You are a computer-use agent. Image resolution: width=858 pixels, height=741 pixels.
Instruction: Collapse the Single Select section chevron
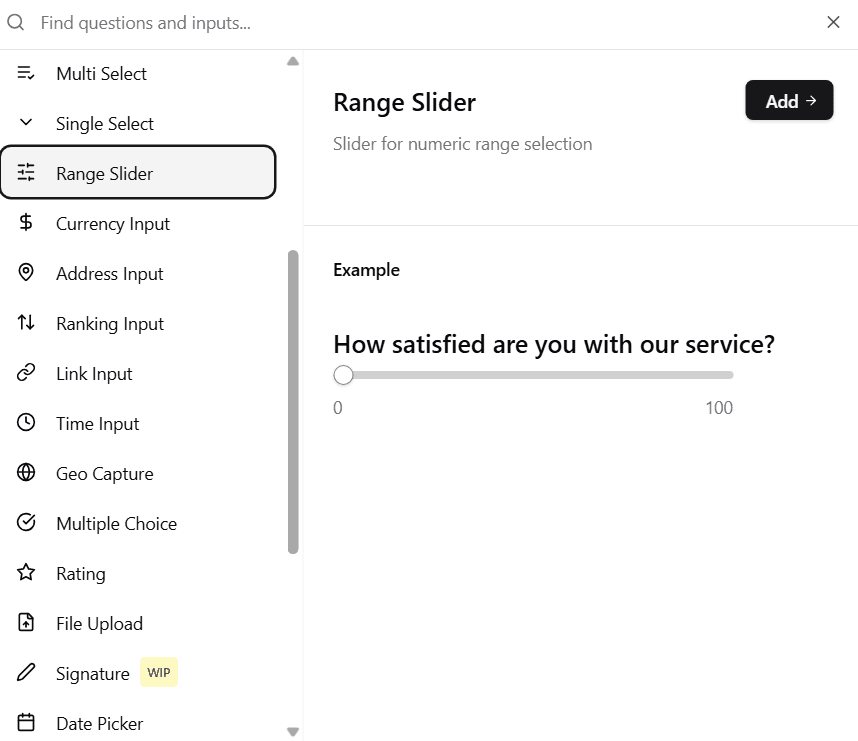point(23,123)
